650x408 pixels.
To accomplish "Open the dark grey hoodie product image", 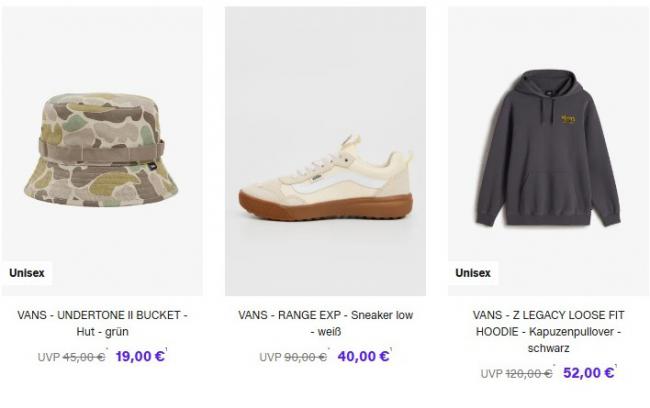I will [x=548, y=151].
